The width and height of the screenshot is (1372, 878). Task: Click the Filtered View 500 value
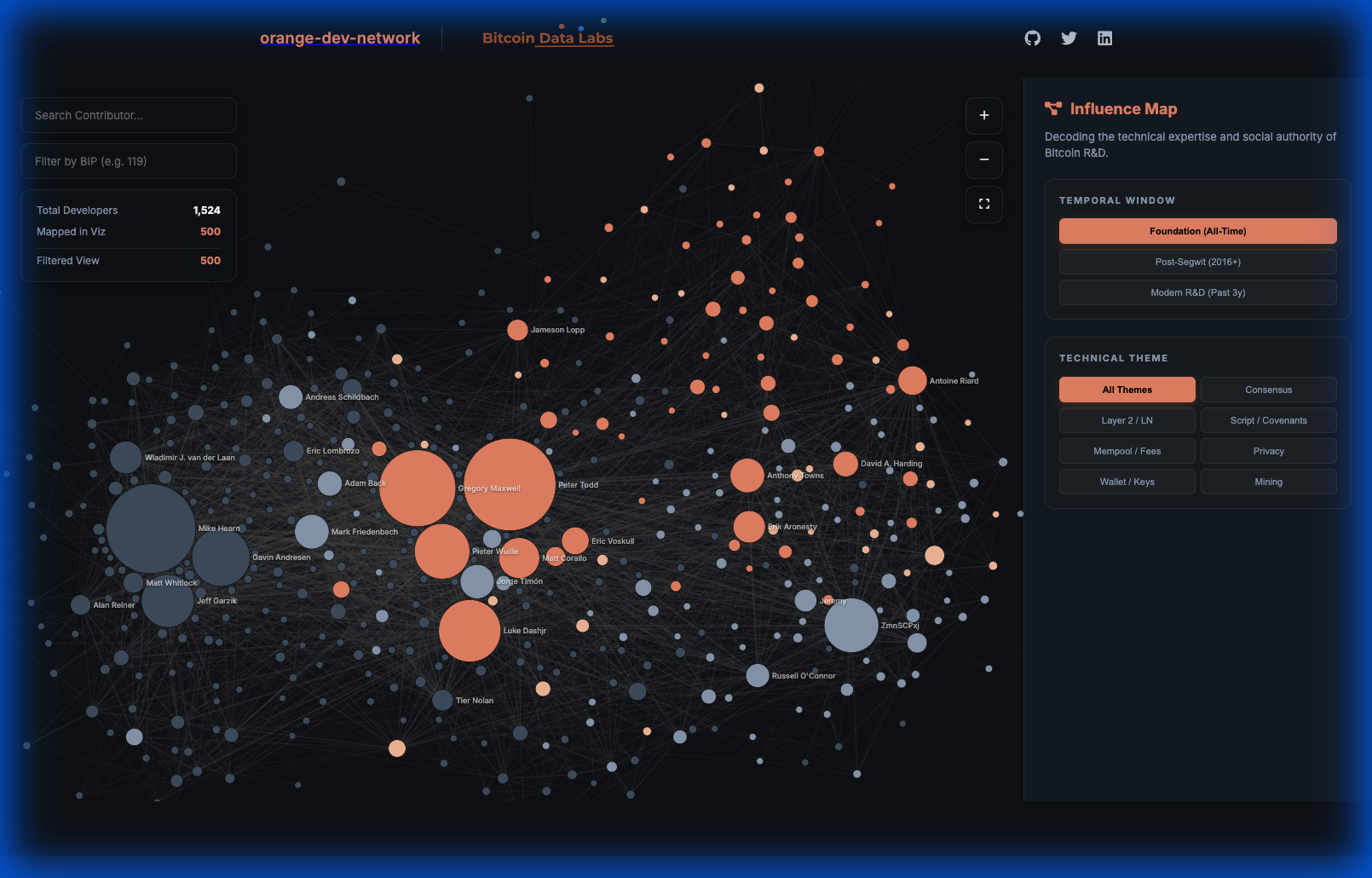210,261
